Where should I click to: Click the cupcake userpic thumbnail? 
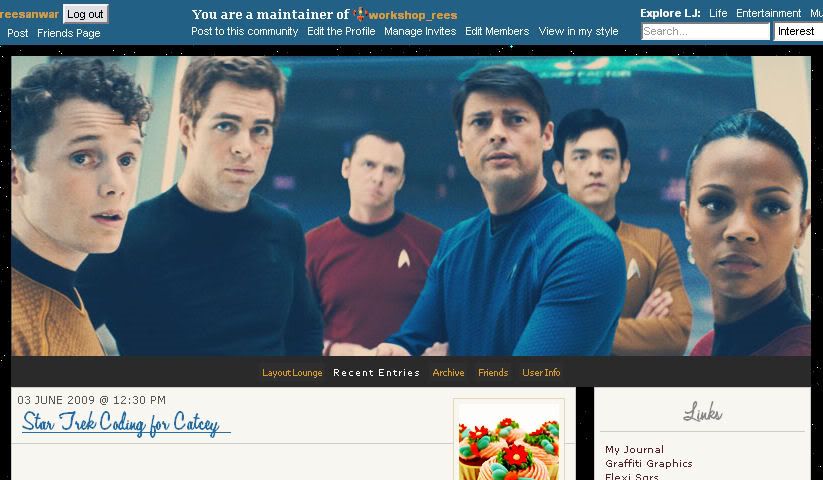(x=509, y=442)
